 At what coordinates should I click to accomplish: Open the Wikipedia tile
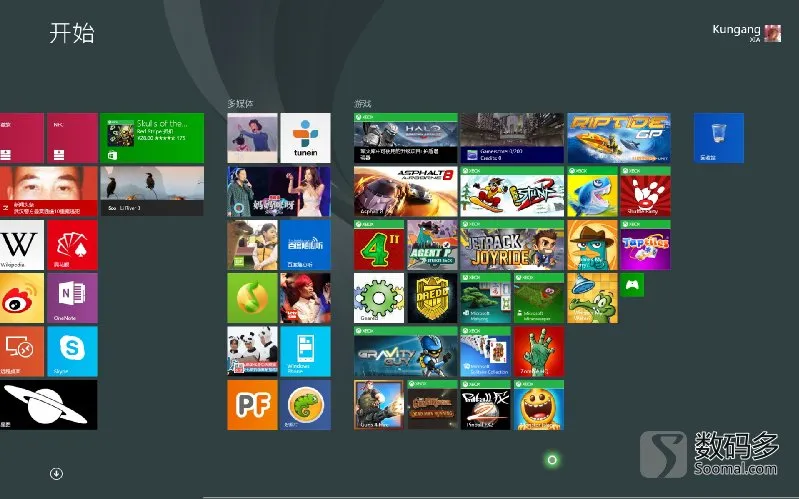coord(21,245)
